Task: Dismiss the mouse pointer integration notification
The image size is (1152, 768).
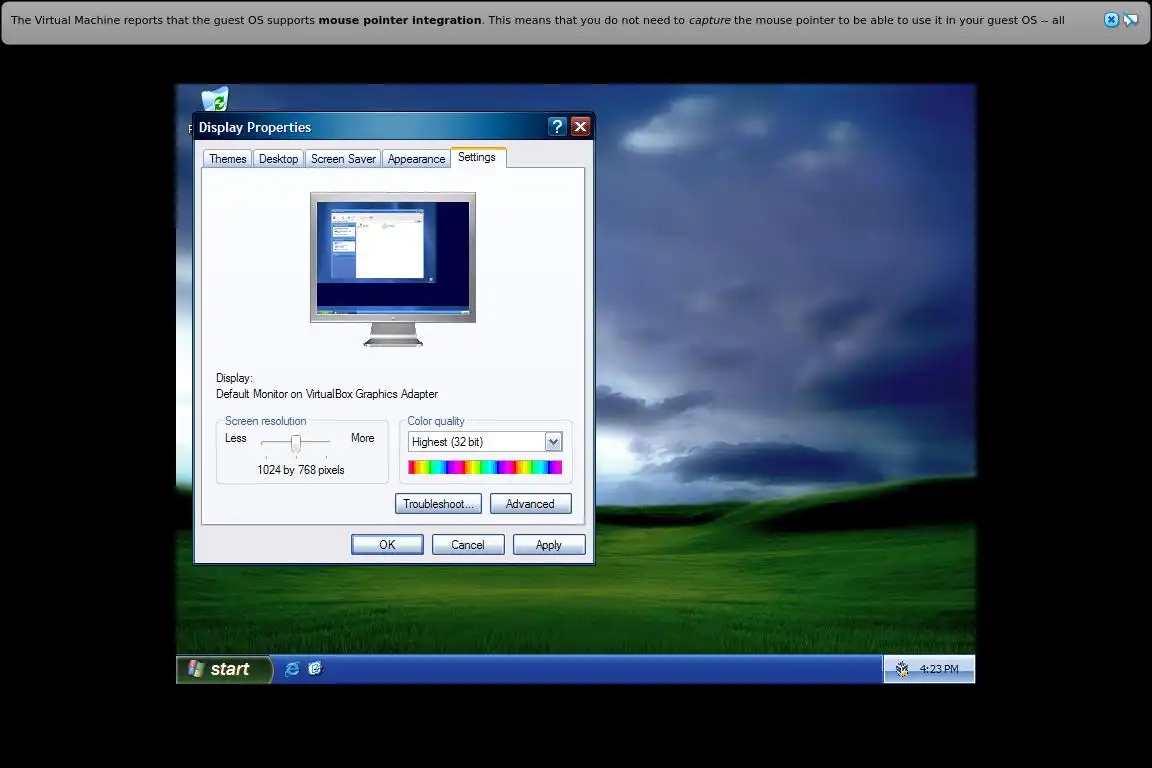Action: [x=1112, y=20]
